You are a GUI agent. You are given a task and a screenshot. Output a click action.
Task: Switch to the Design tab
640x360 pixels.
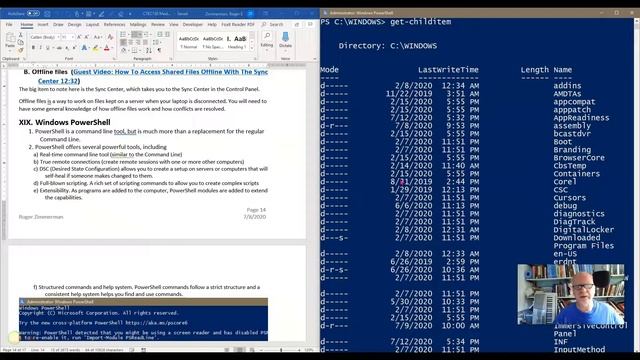[74, 24]
